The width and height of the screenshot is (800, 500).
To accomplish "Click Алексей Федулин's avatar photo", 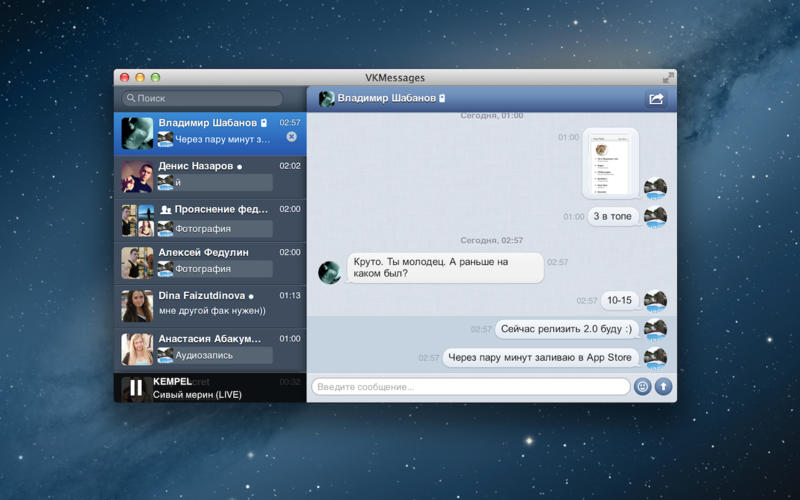I will pyautogui.click(x=137, y=263).
